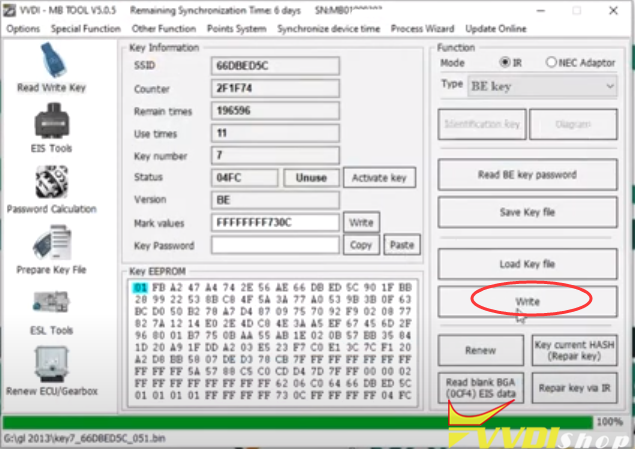635x449 pixels.
Task: Click Synchronize device time menu
Action: point(328,29)
